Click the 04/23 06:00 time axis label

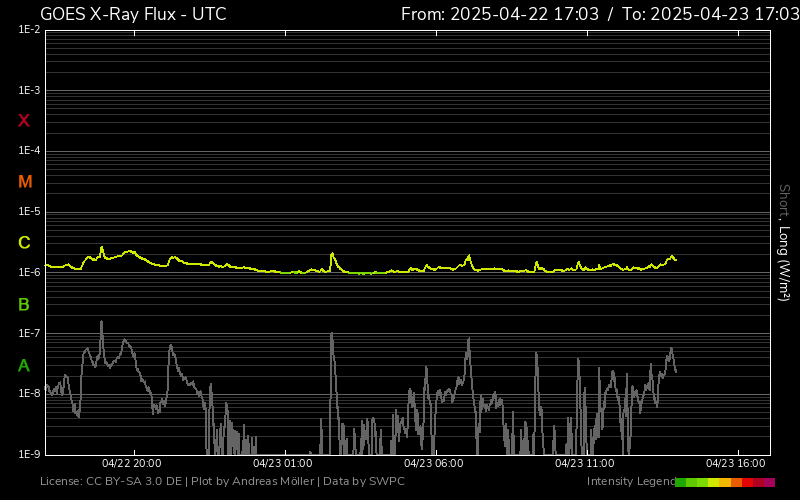434,463
